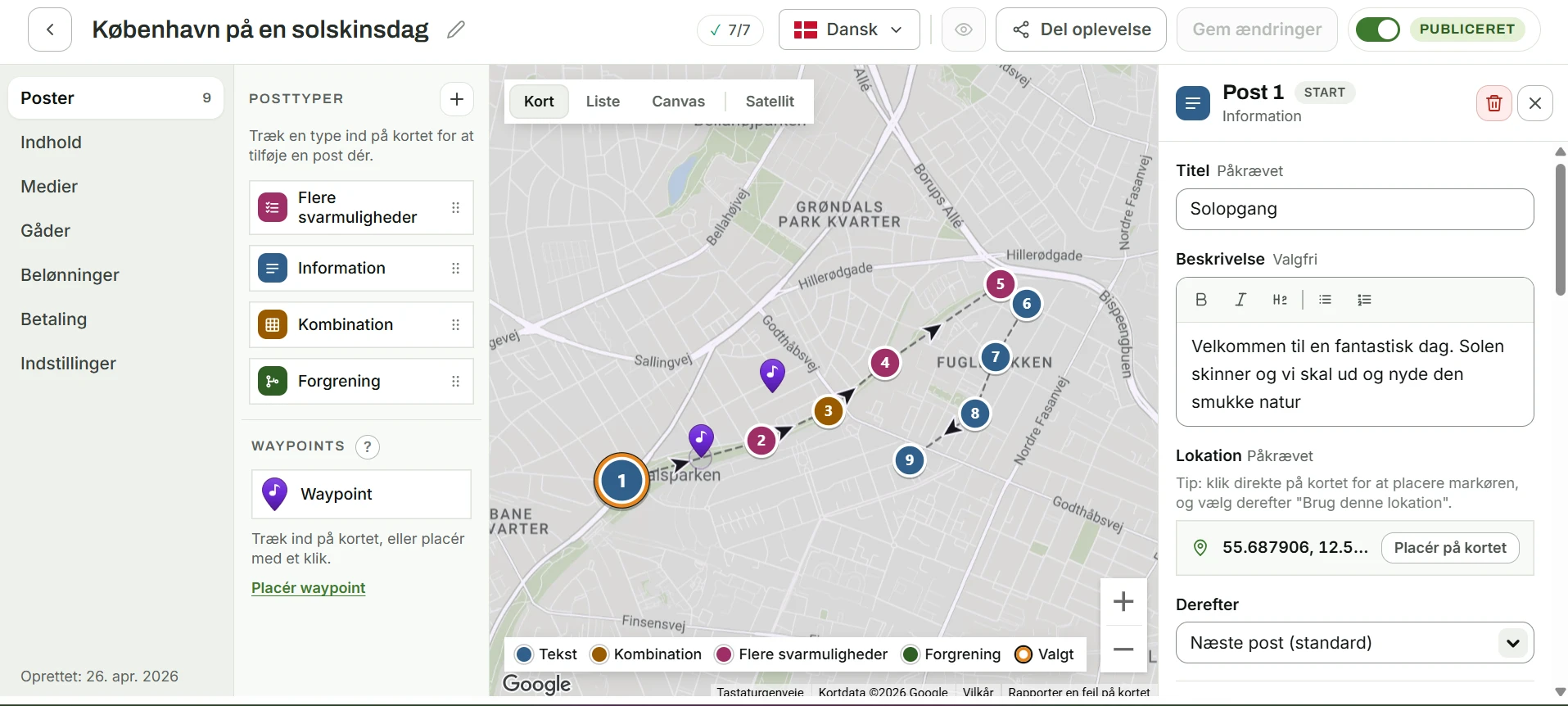Screen dimensions: 1568x706
Task: Select post marker 1 on the map
Action: click(621, 481)
